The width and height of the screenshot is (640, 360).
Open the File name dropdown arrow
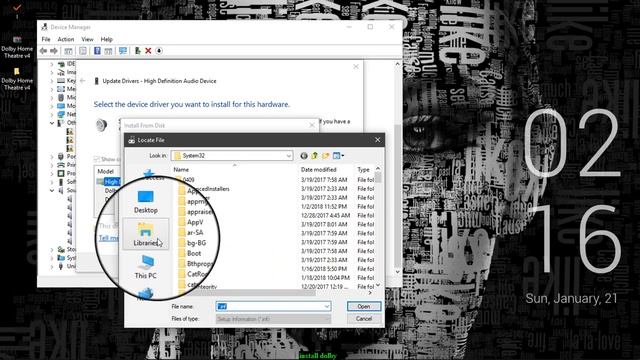[x=327, y=306]
